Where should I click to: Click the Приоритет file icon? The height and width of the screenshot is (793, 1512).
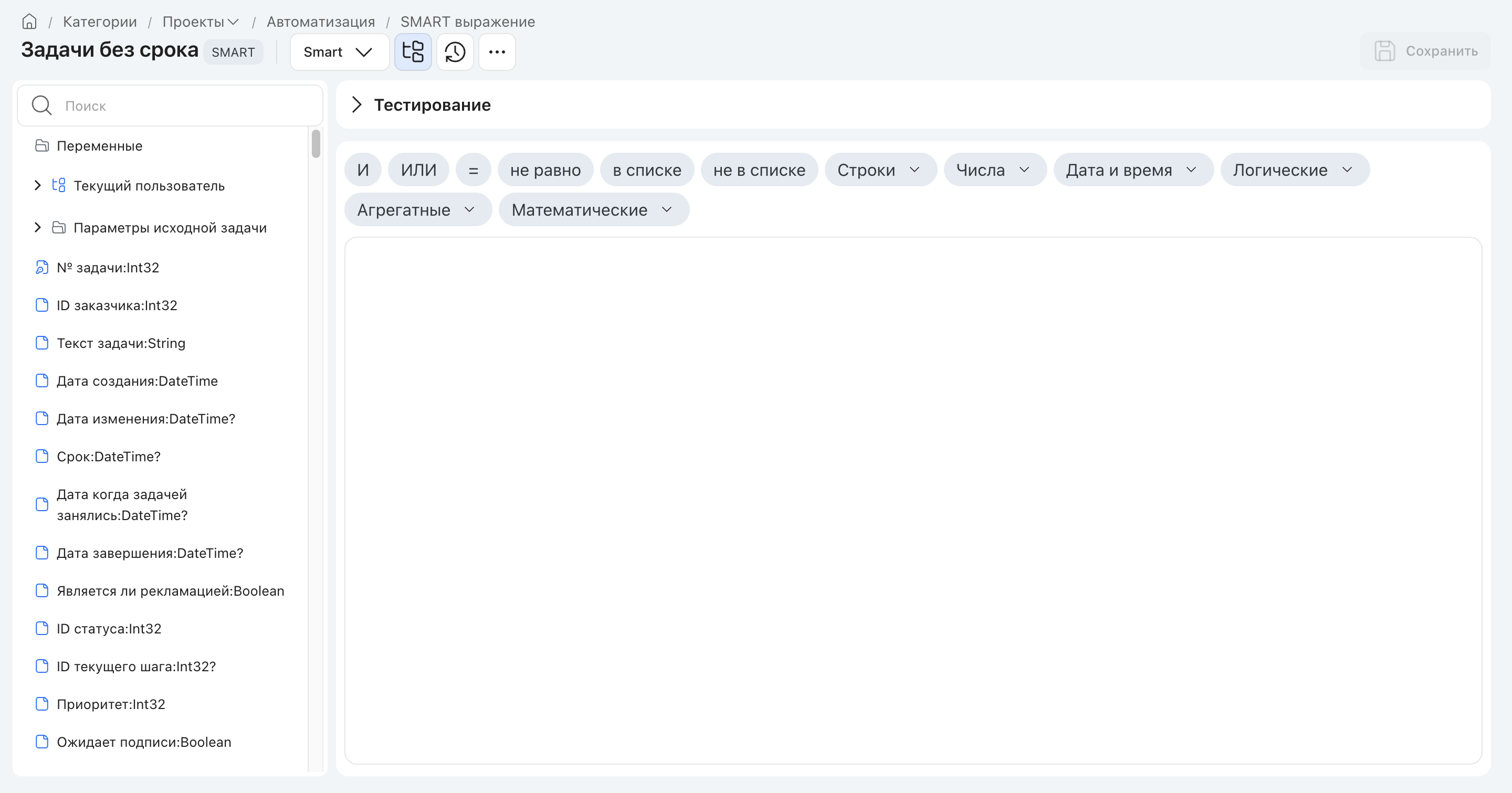[x=41, y=704]
